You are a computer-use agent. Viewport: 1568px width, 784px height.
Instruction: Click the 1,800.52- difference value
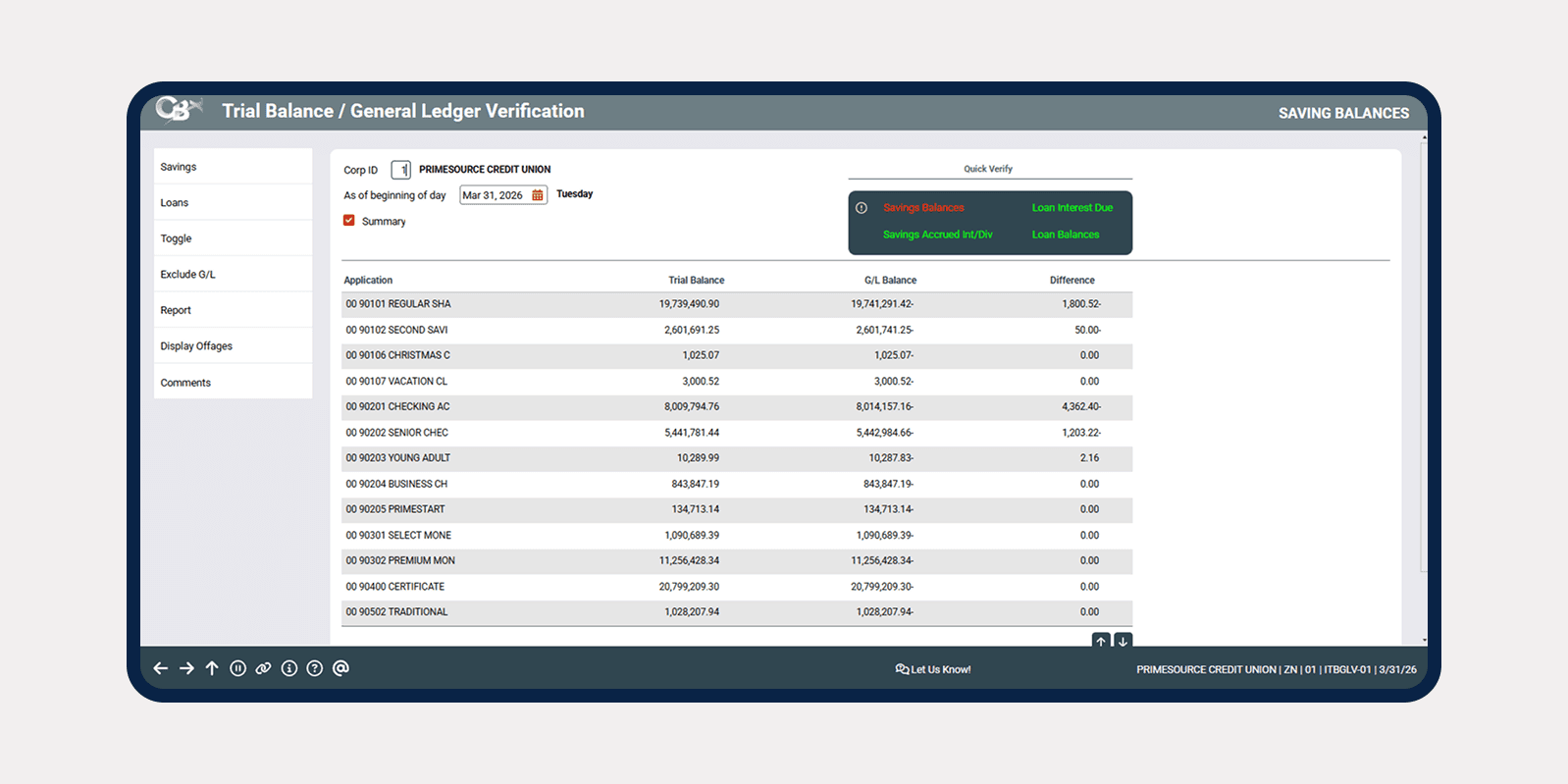click(x=1081, y=304)
